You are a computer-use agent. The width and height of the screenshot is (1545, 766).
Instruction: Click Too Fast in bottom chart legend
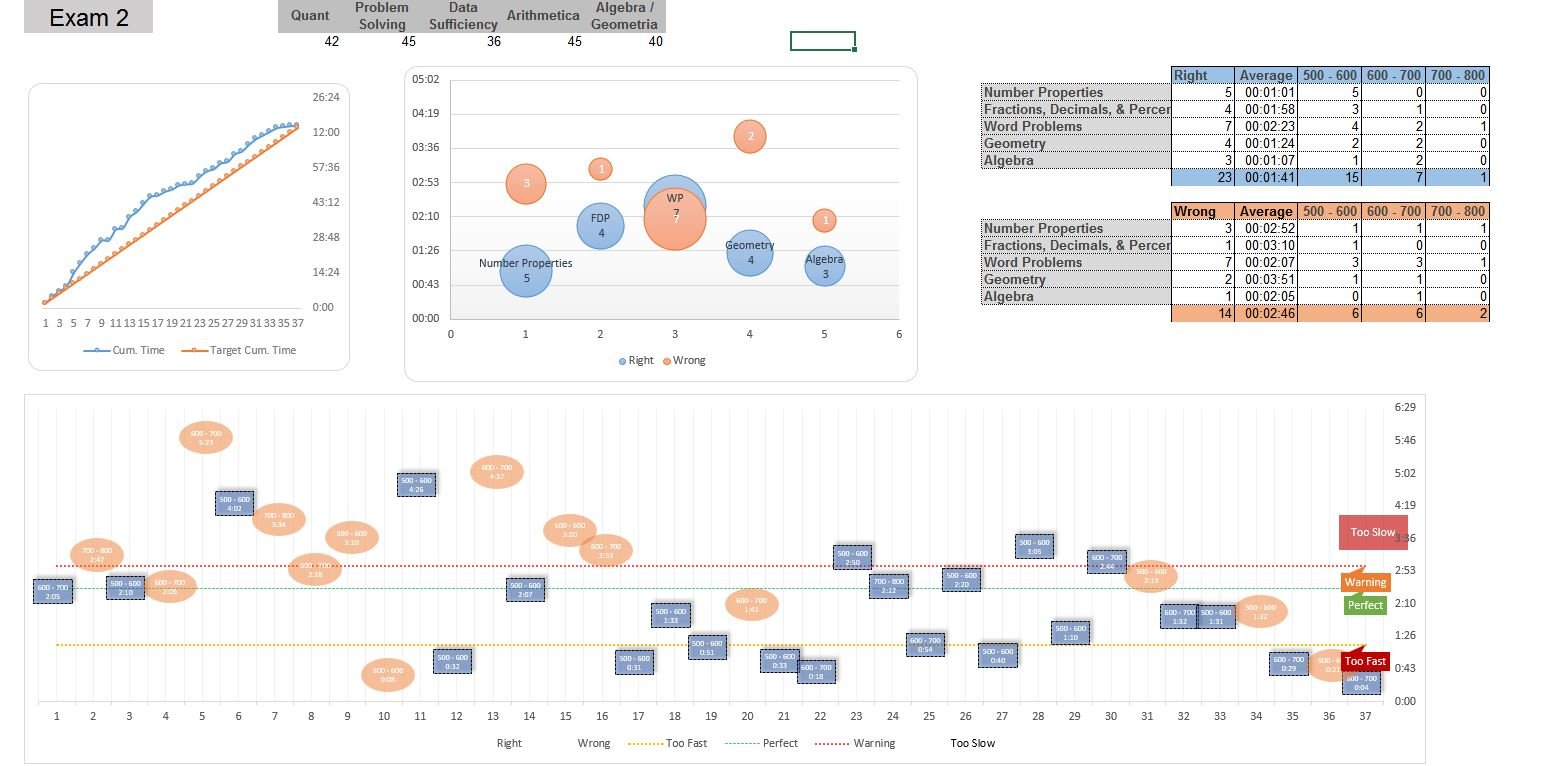(667, 743)
